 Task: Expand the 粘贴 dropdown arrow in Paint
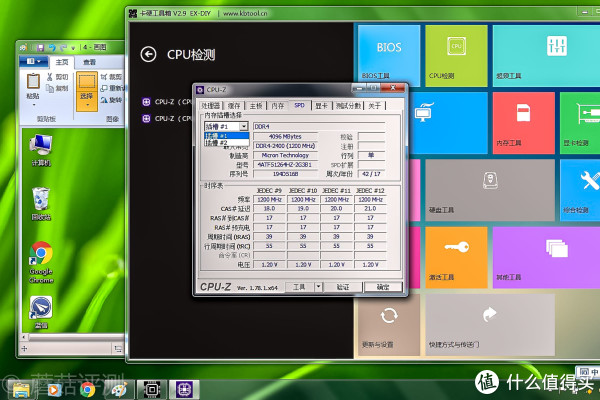click(33, 104)
